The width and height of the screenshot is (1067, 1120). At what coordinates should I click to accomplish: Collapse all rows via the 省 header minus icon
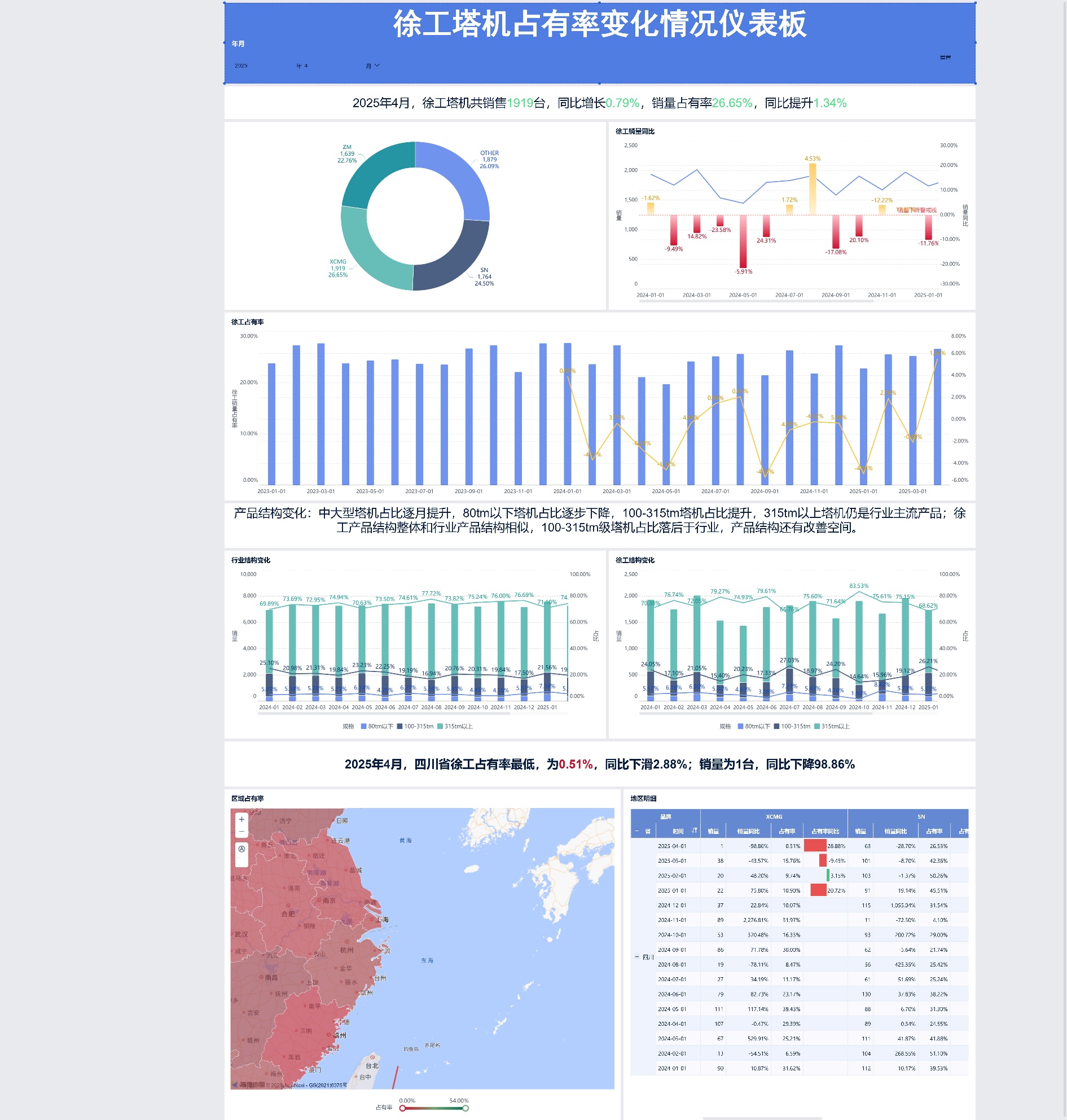click(636, 832)
